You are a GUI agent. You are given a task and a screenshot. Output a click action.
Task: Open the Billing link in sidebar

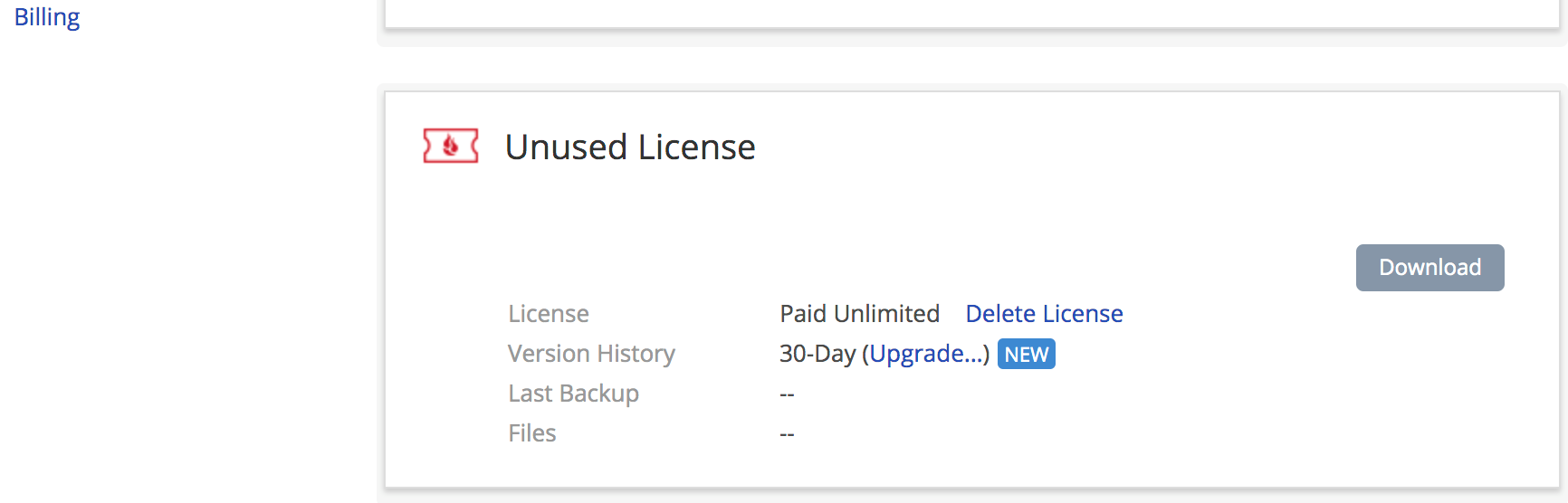click(x=47, y=17)
